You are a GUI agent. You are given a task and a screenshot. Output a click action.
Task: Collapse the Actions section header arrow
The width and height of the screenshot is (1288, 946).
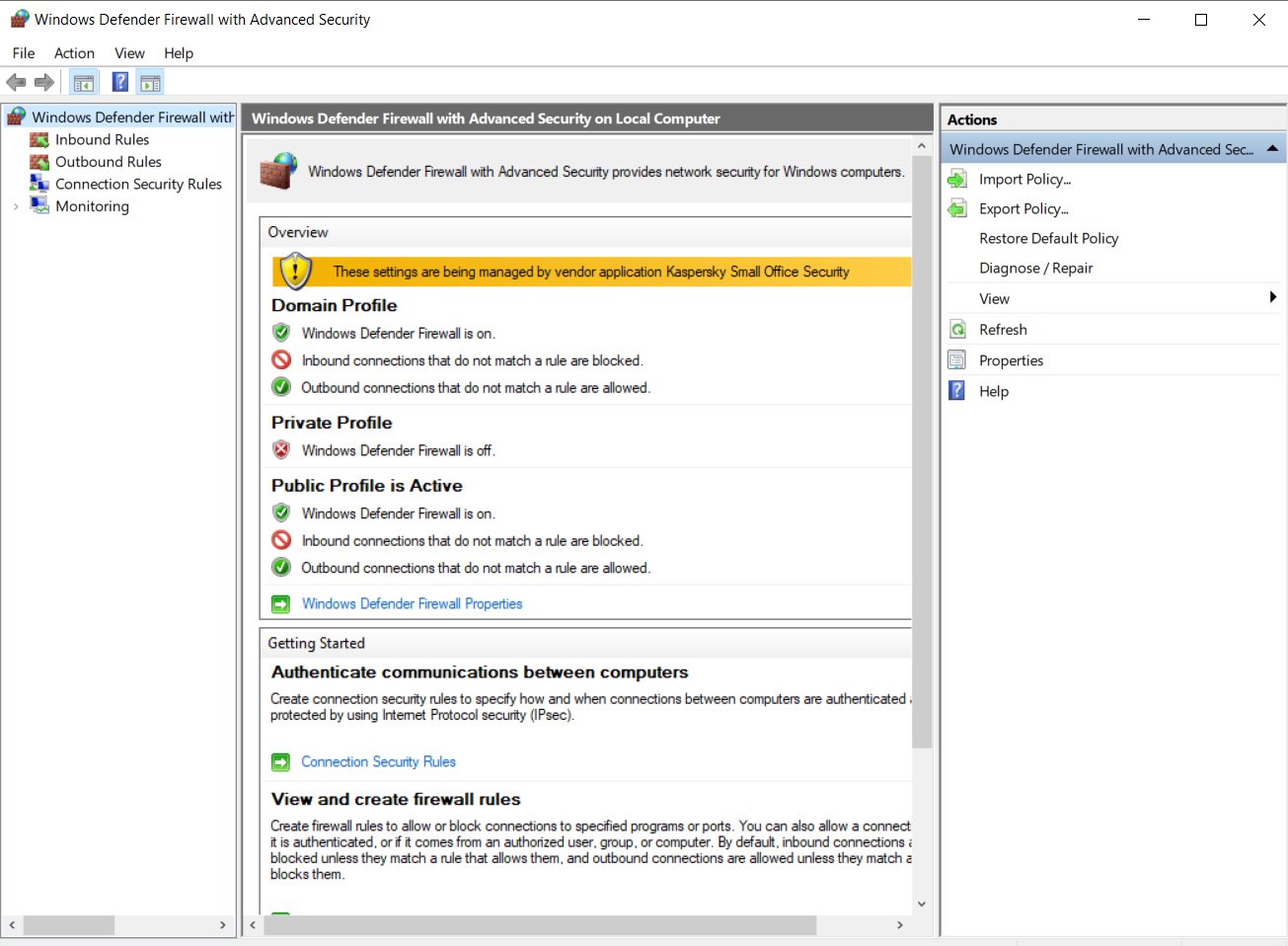coord(1272,149)
